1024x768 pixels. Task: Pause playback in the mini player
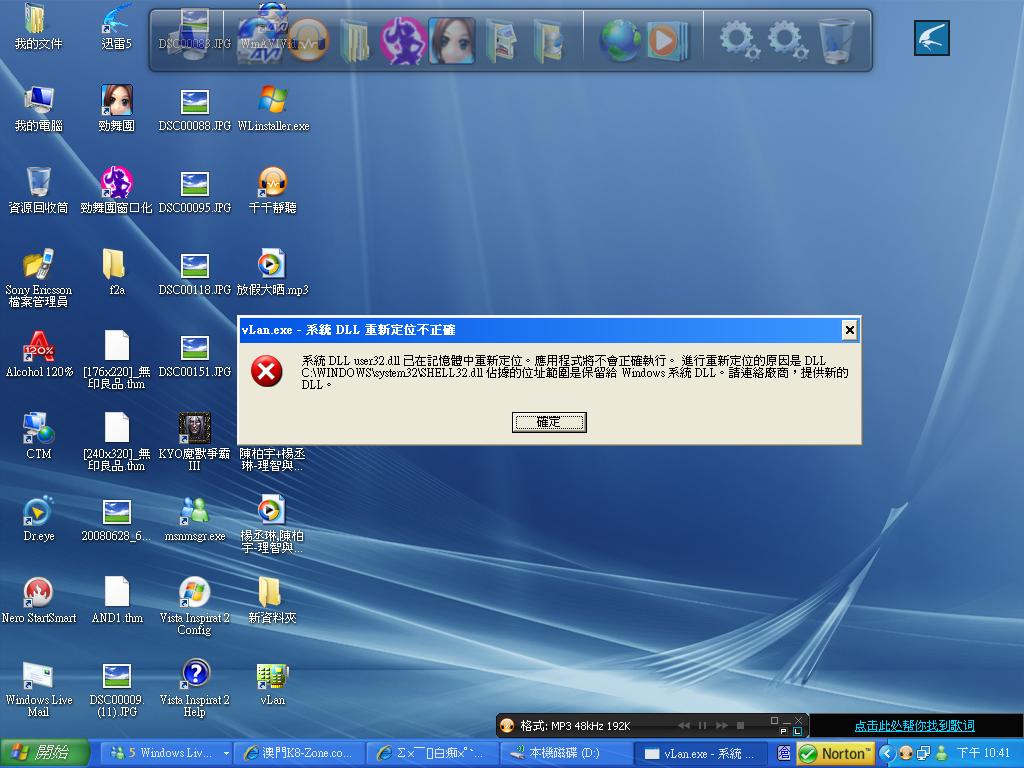[703, 726]
